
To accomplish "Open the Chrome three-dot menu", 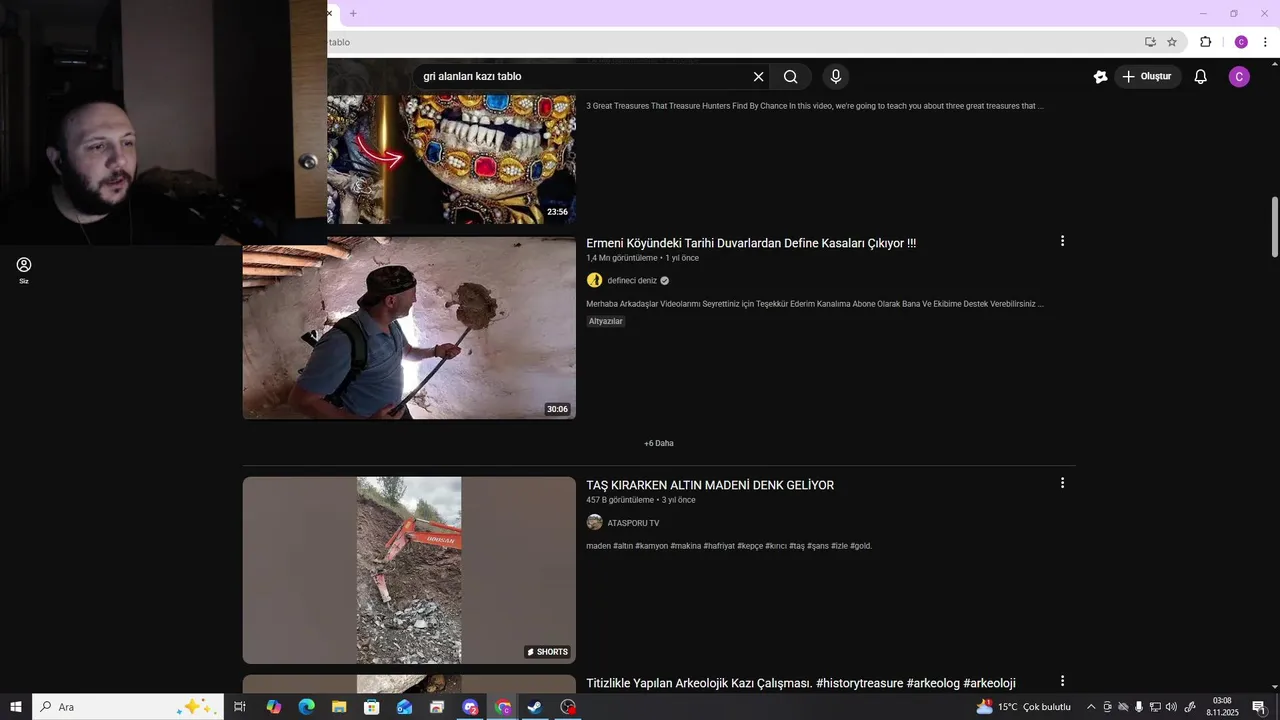I will point(1265,42).
